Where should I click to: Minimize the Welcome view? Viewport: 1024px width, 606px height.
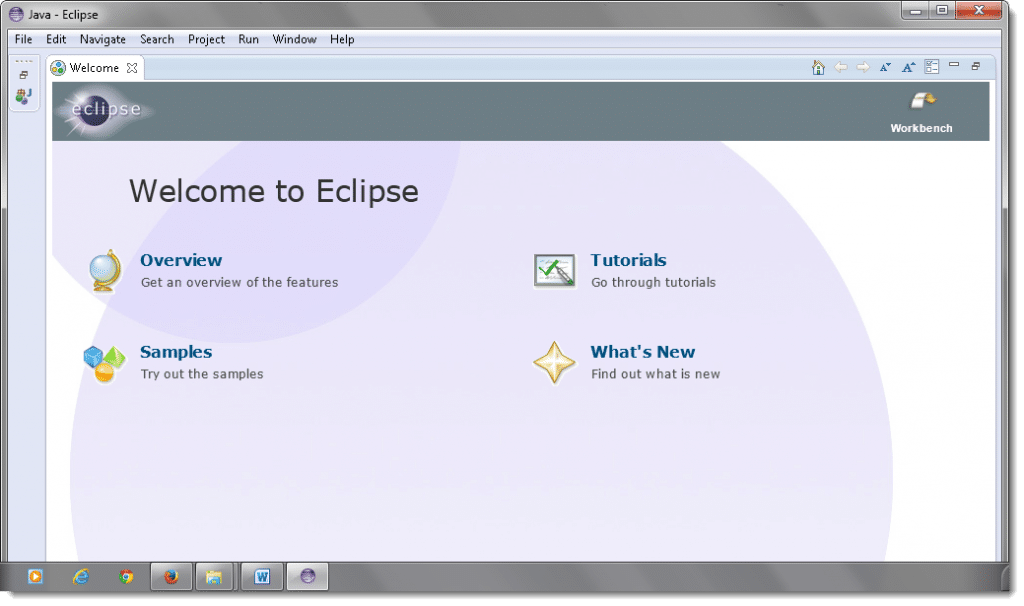click(954, 65)
